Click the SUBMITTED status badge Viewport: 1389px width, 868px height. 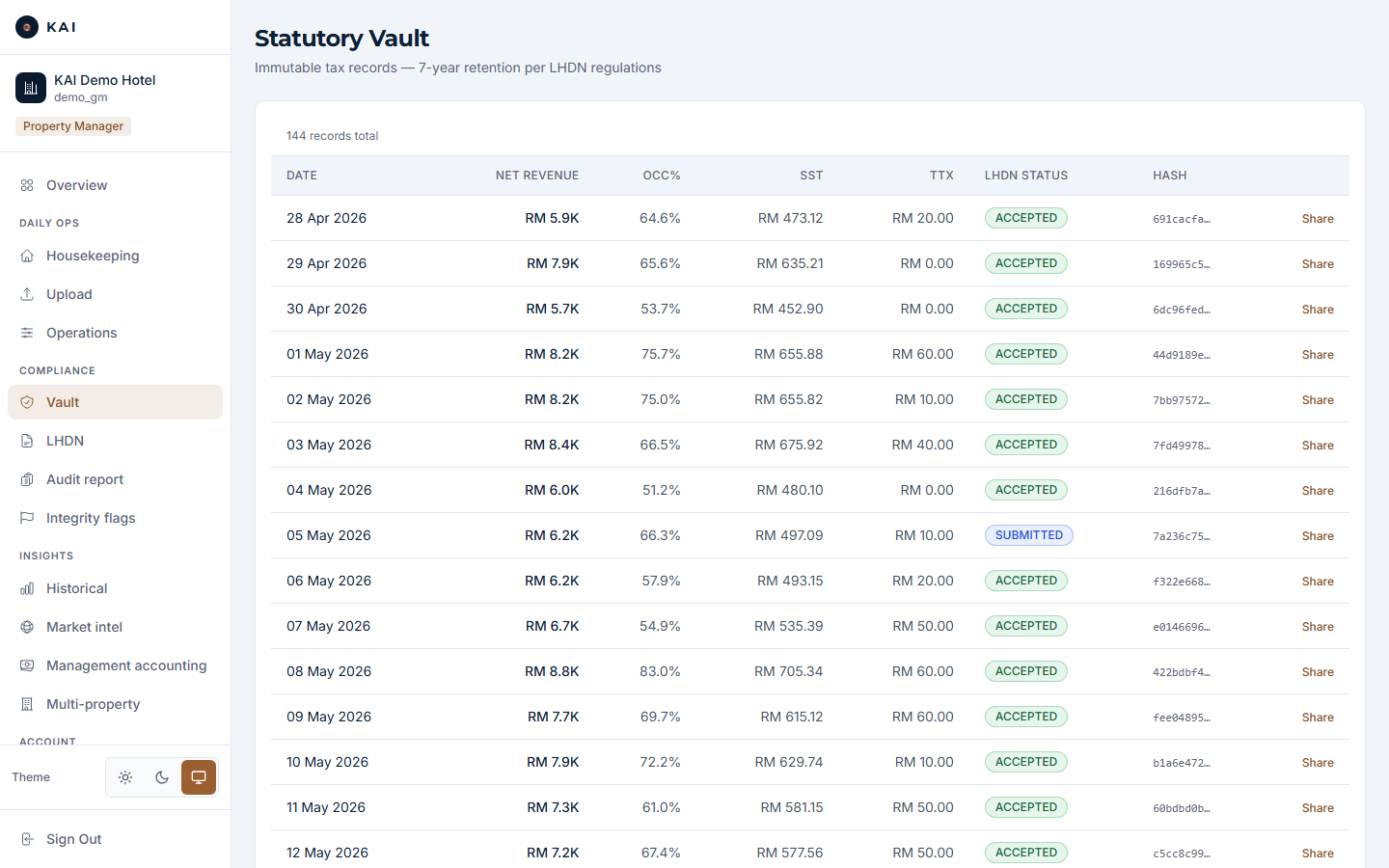tap(1029, 535)
